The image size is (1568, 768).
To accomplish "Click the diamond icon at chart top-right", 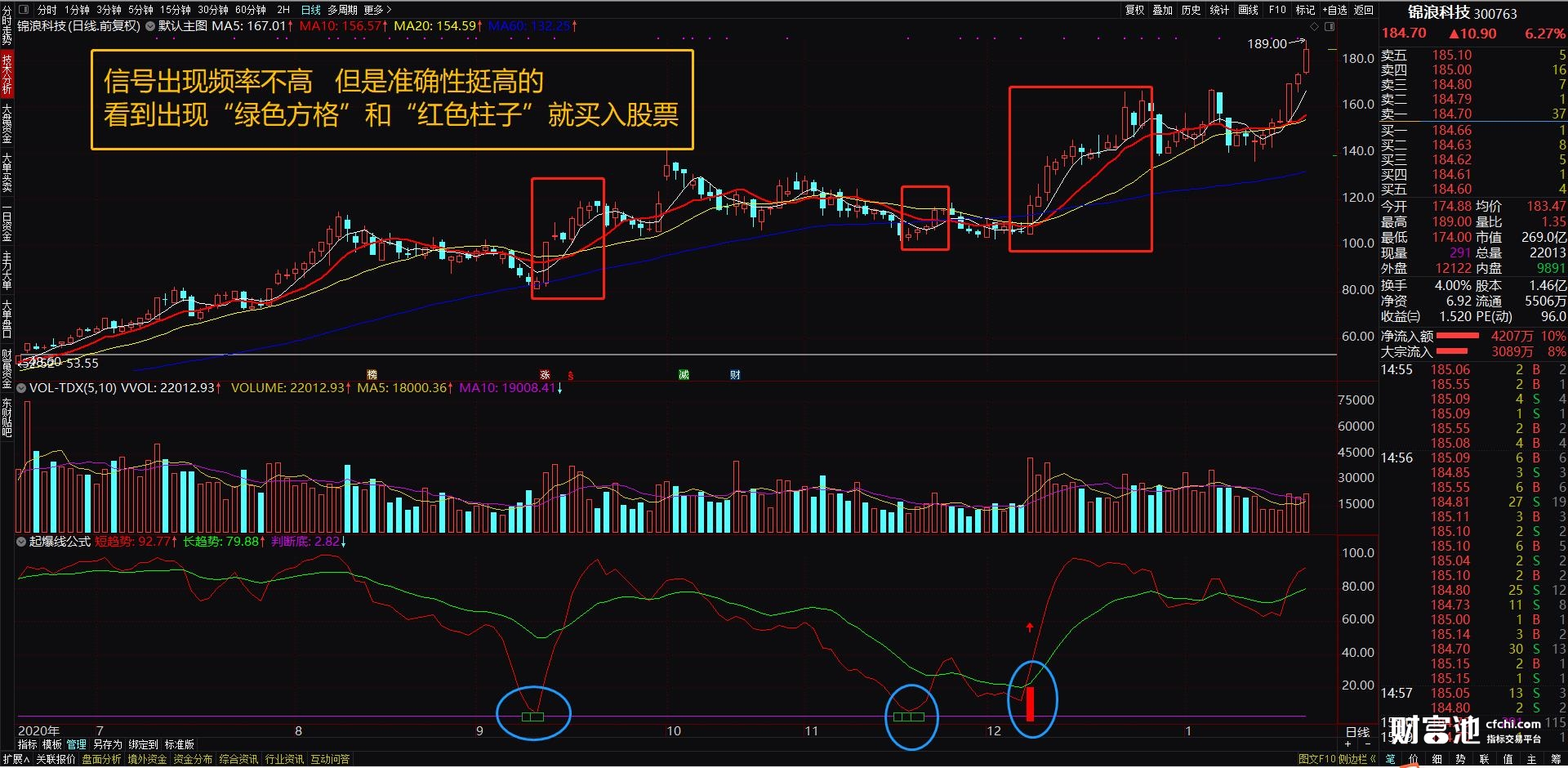I will pos(1314,26).
